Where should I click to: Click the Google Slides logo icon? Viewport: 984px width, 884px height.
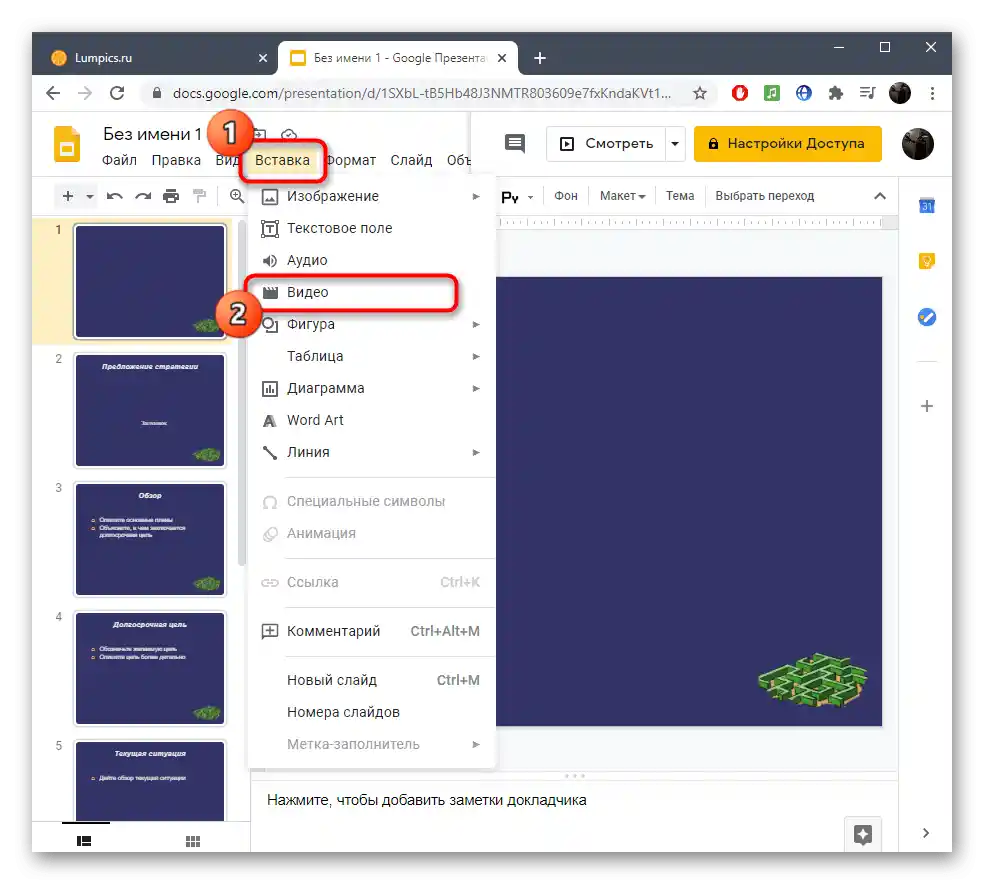(x=67, y=144)
